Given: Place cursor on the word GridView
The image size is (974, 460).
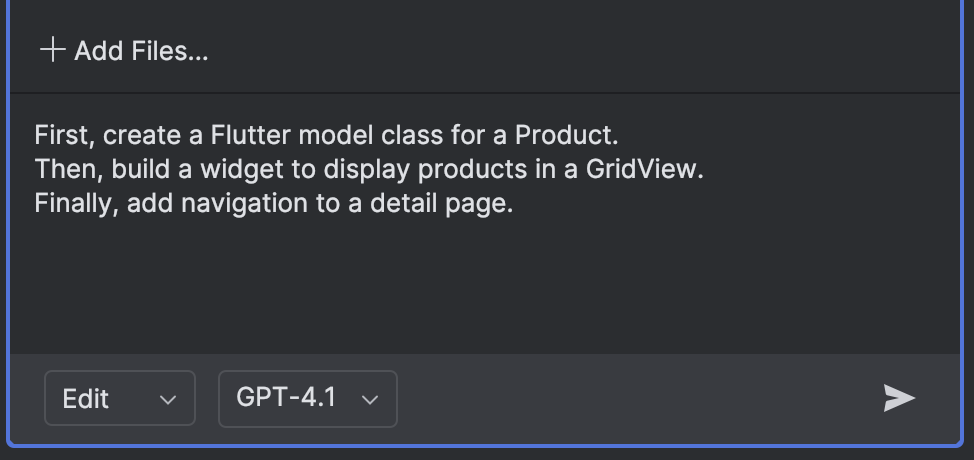Looking at the screenshot, I should [644, 169].
